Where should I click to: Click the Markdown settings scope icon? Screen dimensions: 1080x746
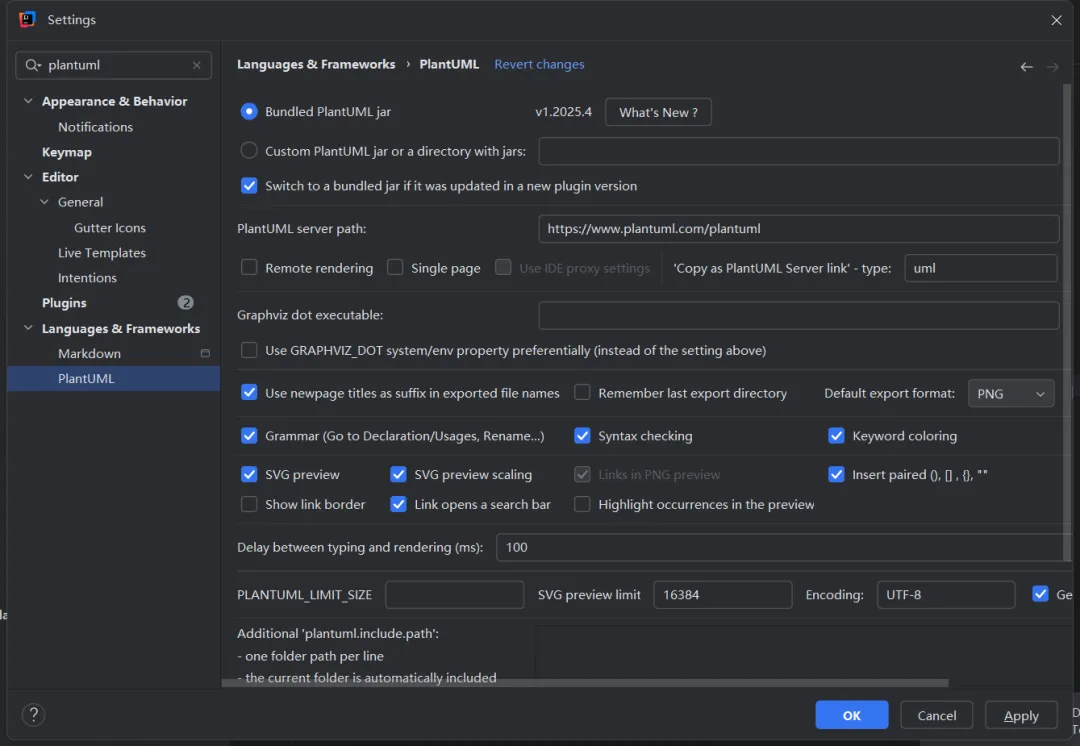205,354
